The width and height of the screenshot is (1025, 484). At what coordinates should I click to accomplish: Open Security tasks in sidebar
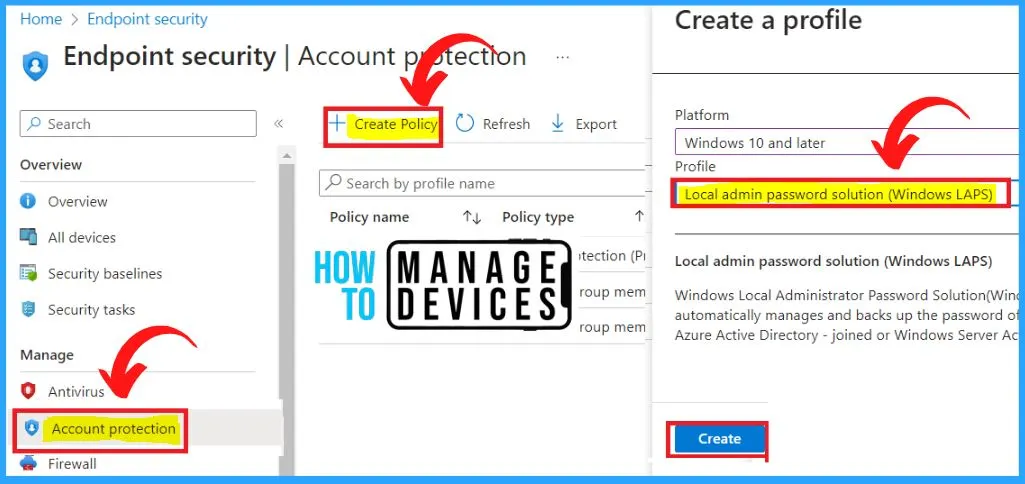click(92, 309)
